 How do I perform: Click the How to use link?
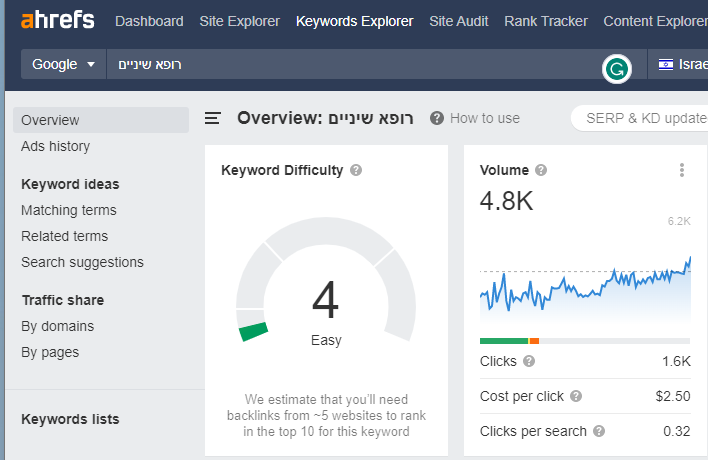pyautogui.click(x=484, y=118)
